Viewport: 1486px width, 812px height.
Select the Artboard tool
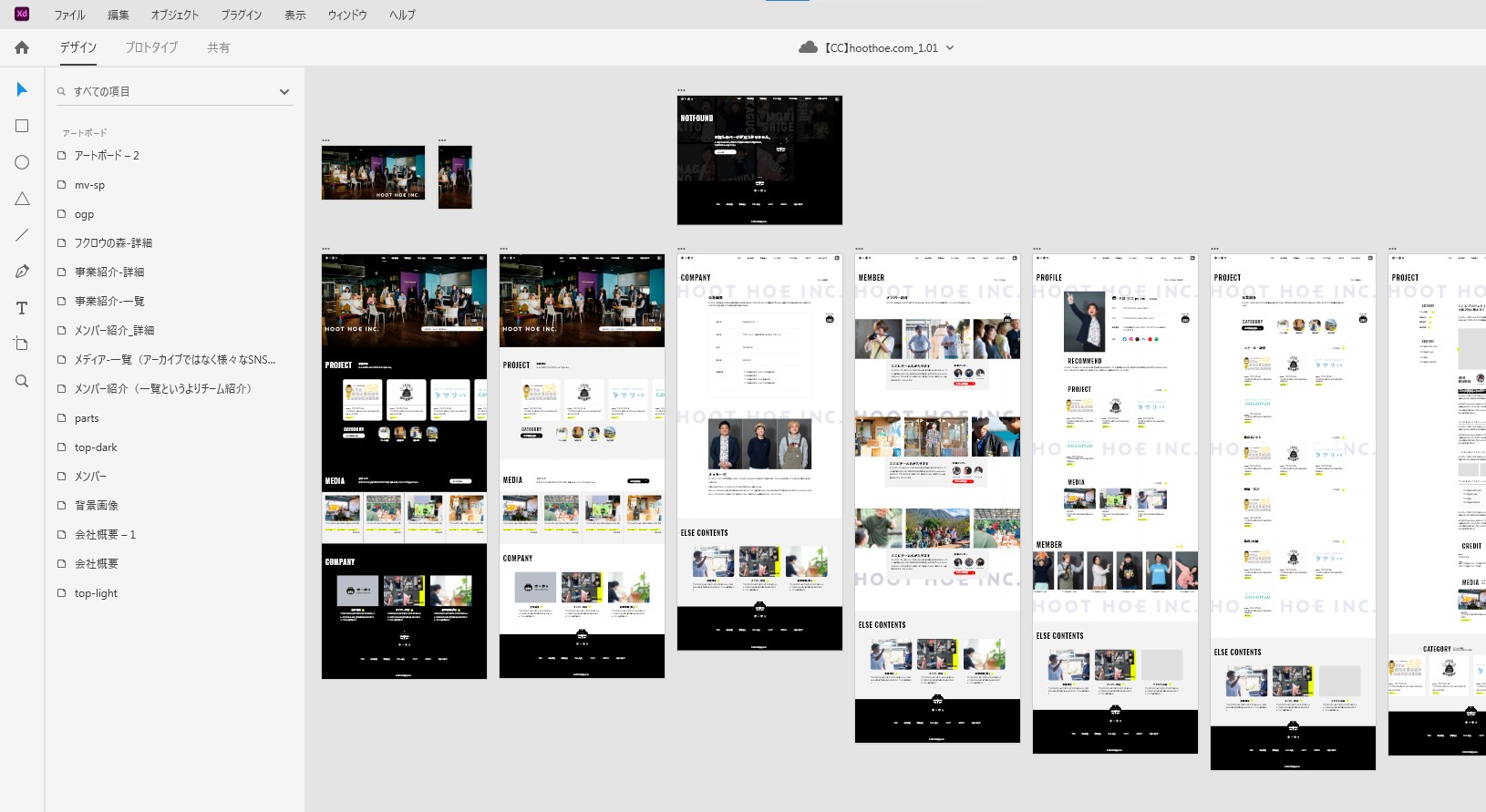click(22, 344)
